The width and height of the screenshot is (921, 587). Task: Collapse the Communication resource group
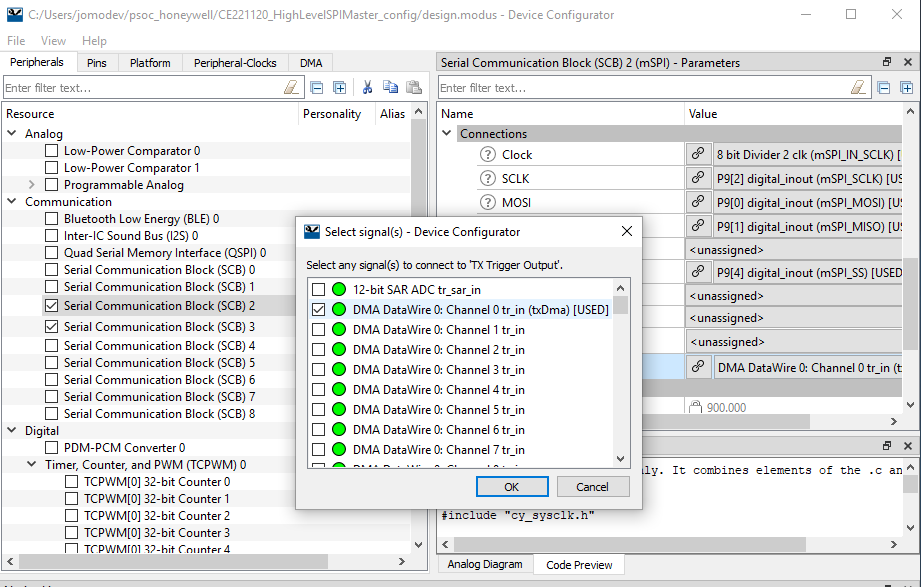12,201
